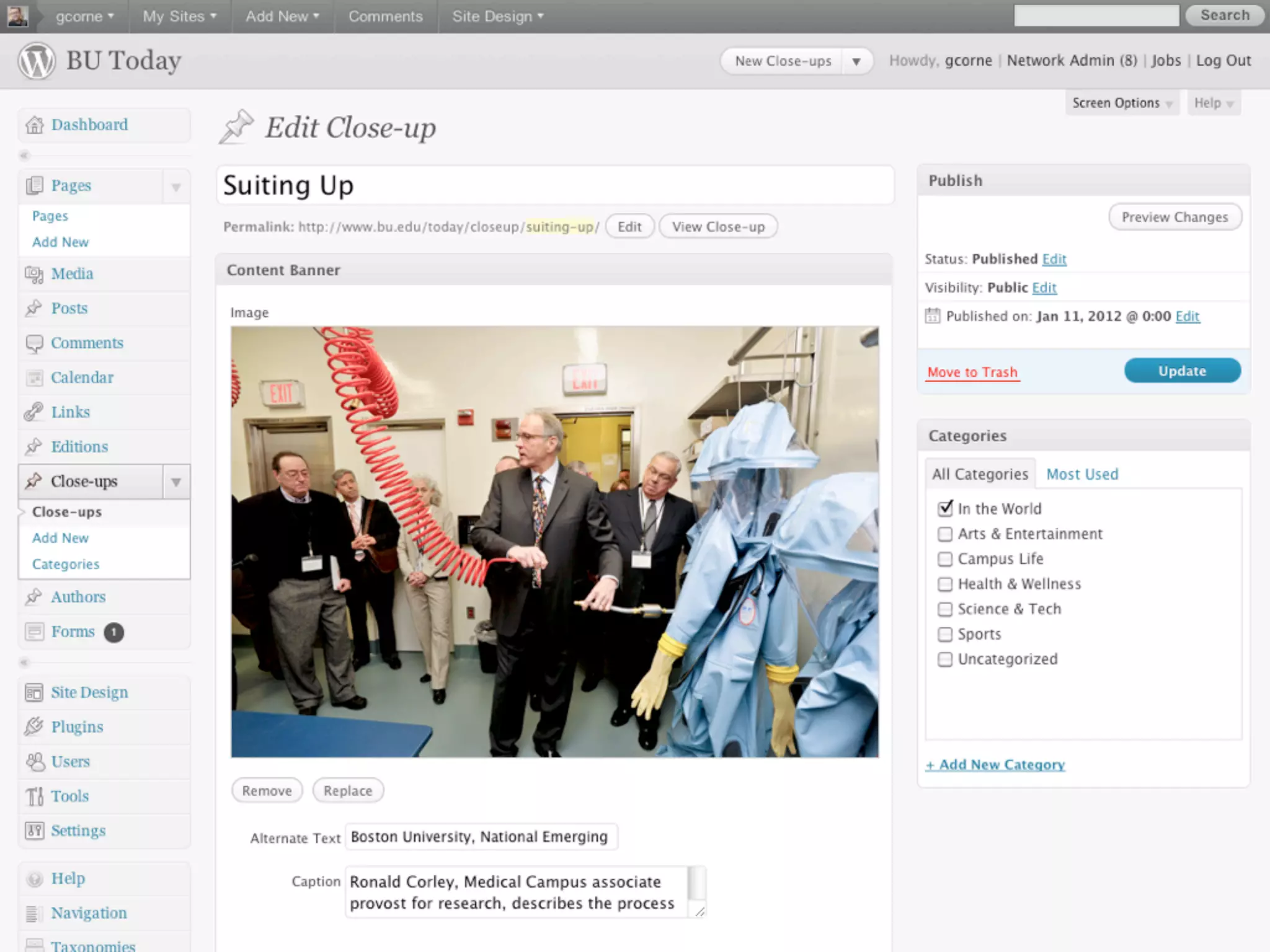1270x952 pixels.
Task: Click the Move to Trash link
Action: [x=972, y=372]
